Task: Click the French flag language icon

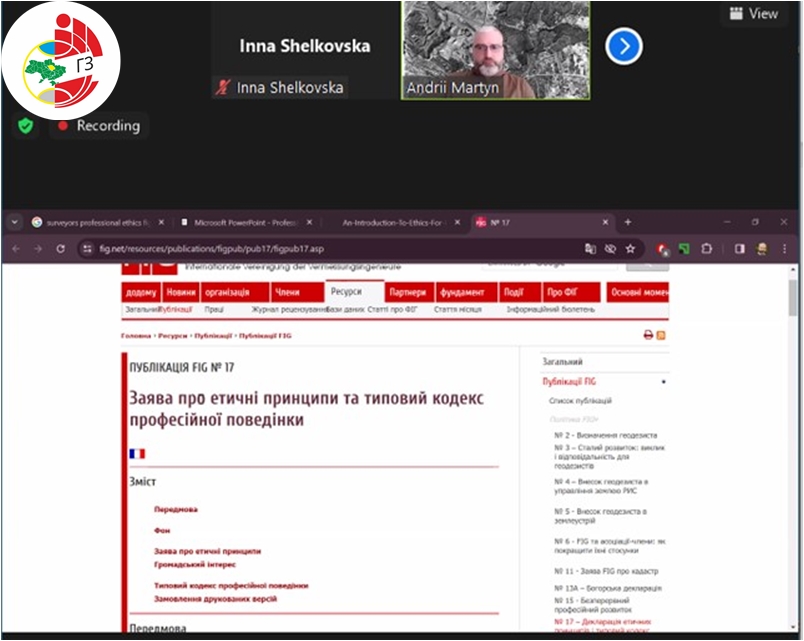Action: click(x=137, y=454)
